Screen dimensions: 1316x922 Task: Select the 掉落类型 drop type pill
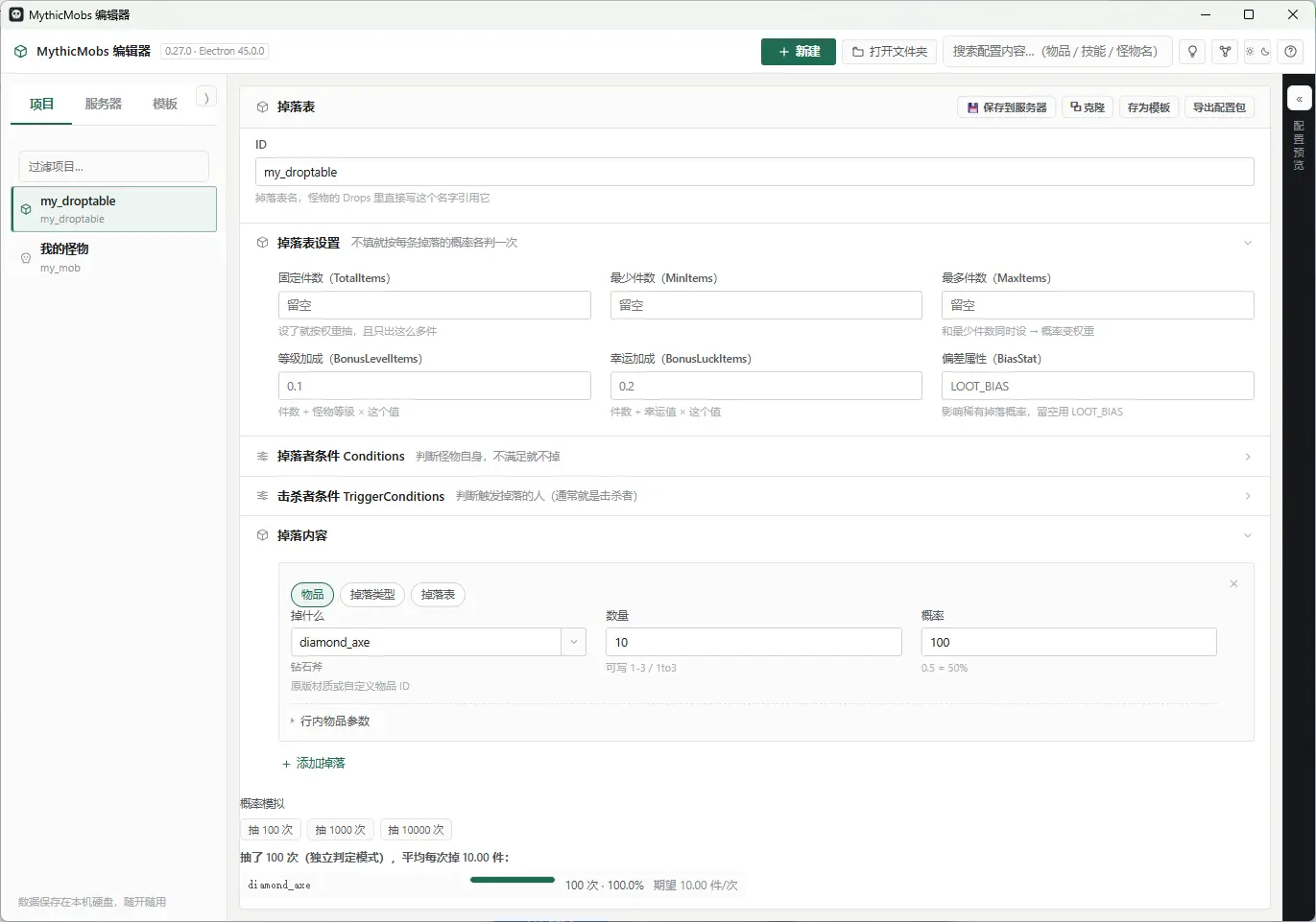pos(372,595)
